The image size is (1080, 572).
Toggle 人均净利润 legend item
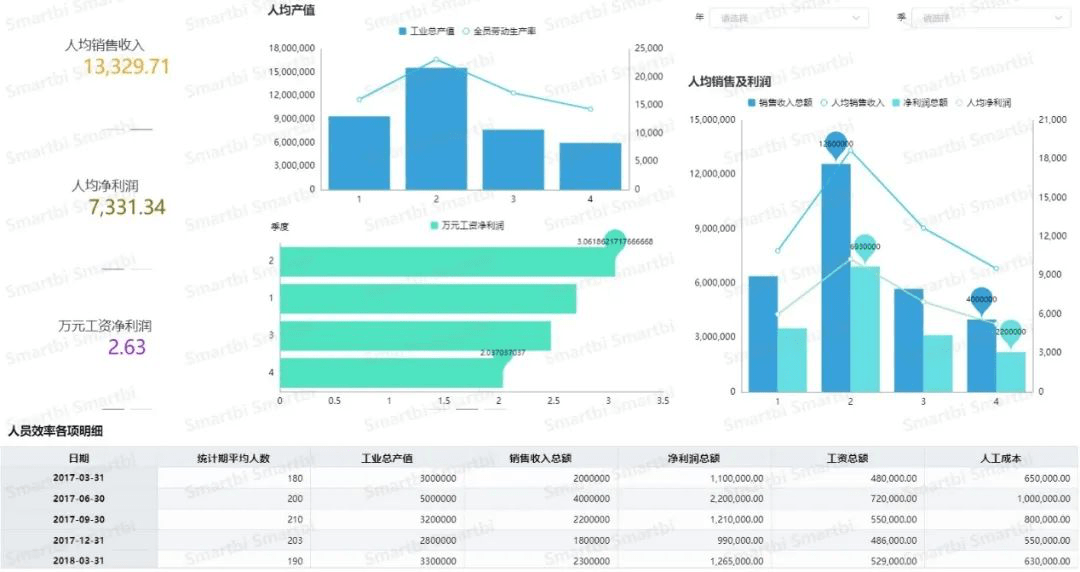[x=983, y=103]
